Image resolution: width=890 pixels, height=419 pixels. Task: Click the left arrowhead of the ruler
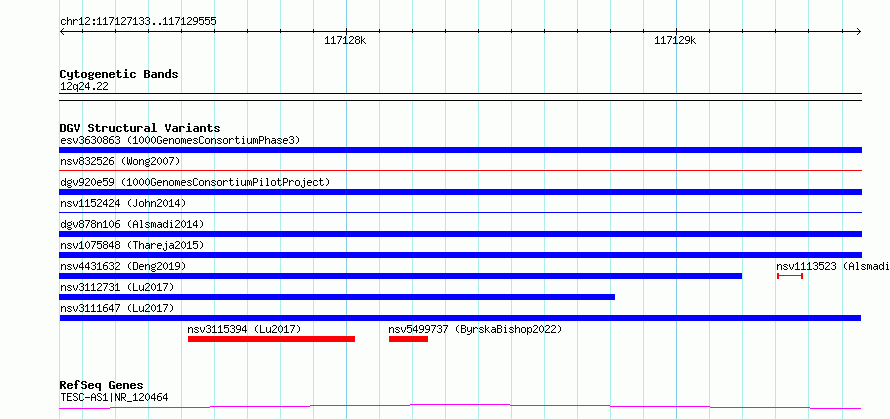[62, 31]
